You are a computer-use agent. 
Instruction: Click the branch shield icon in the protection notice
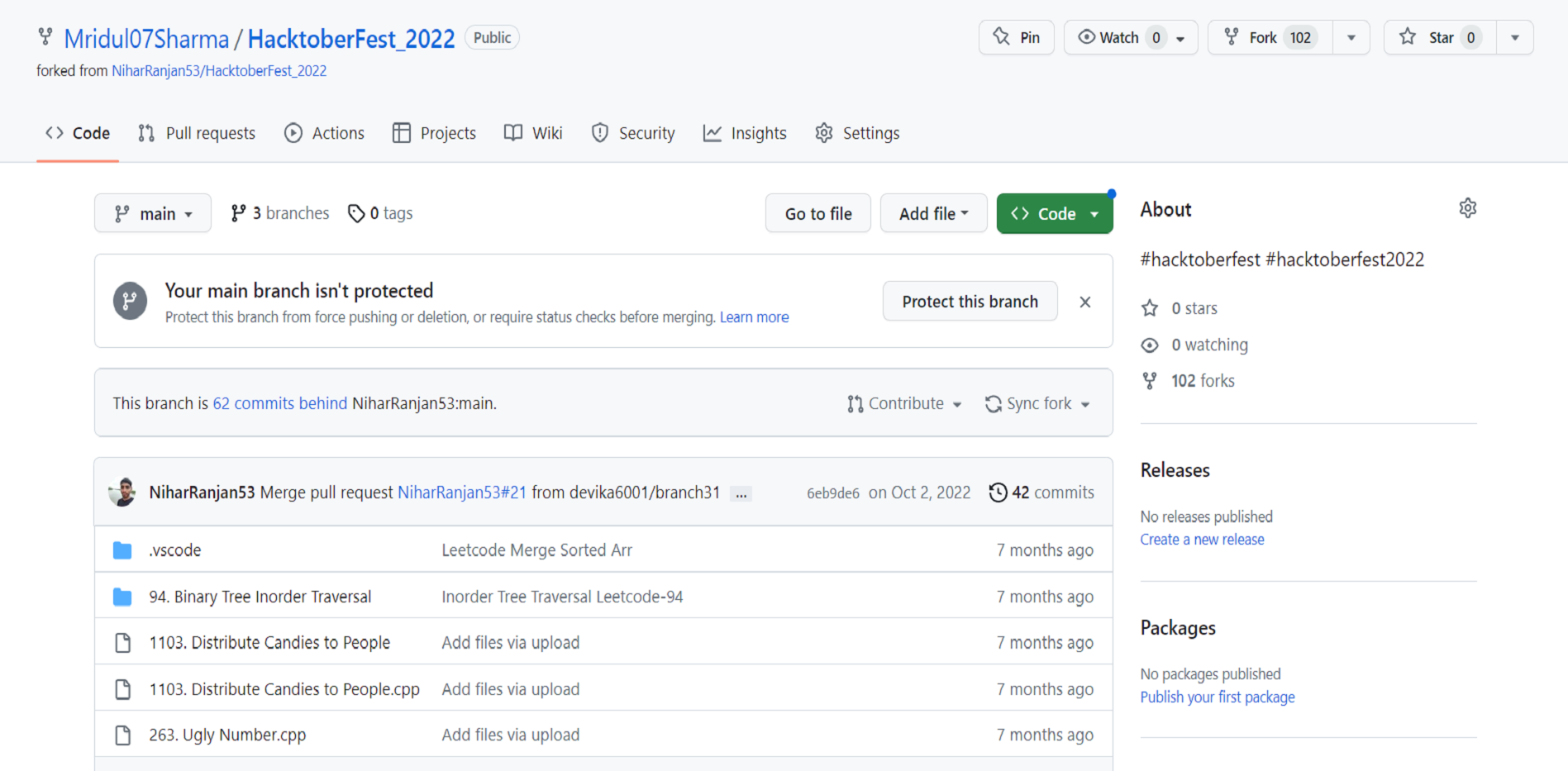(x=130, y=302)
